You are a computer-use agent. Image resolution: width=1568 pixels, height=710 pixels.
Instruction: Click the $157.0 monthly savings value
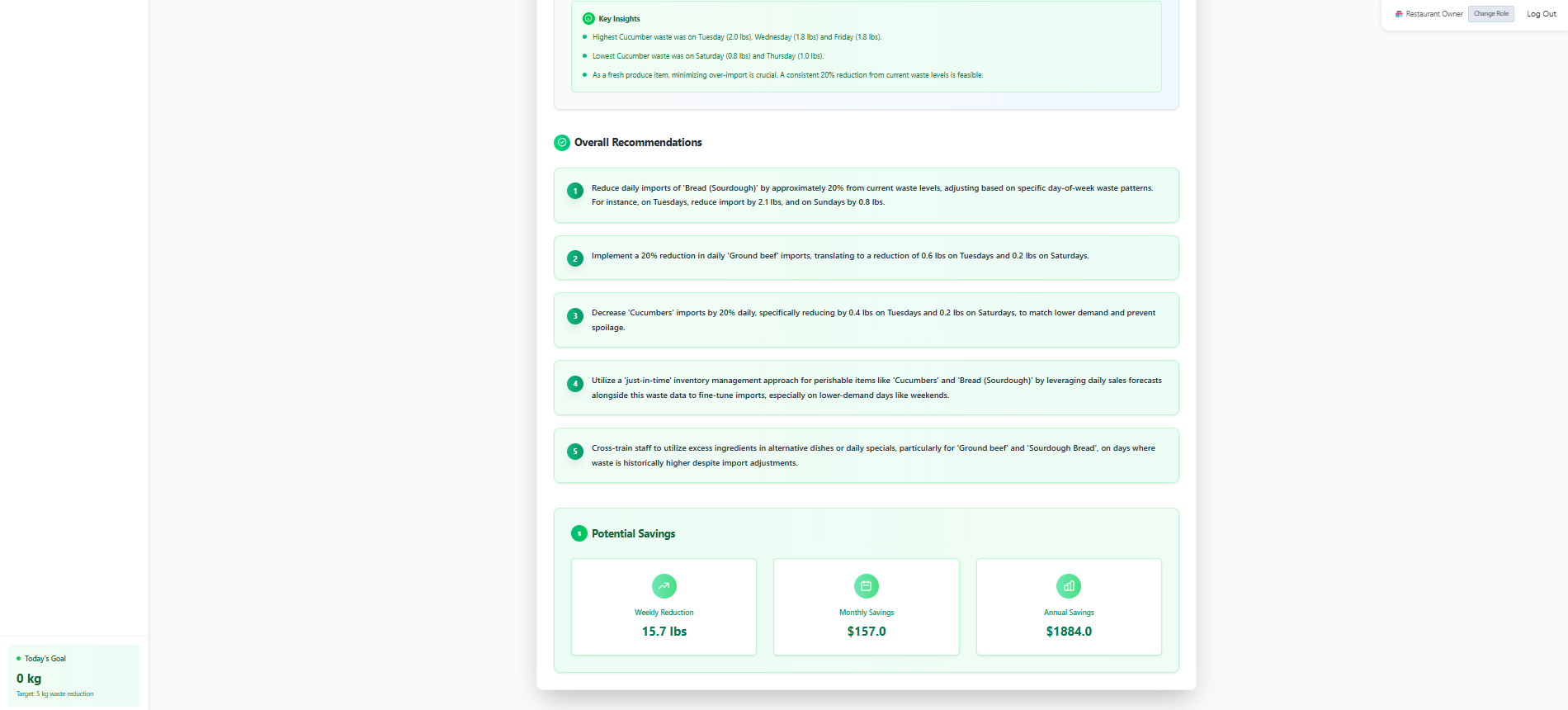(x=867, y=632)
